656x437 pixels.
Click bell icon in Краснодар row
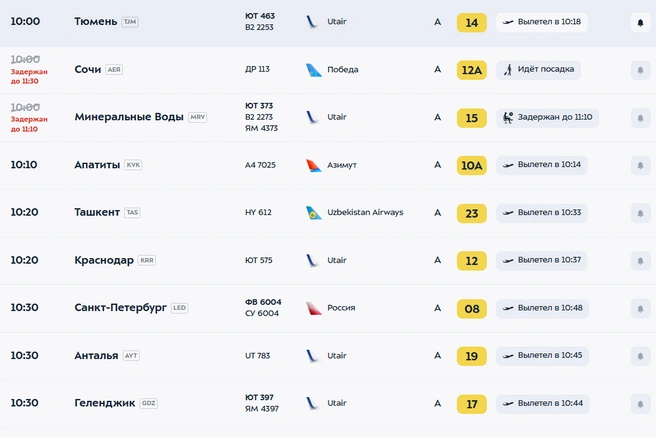pos(640,261)
